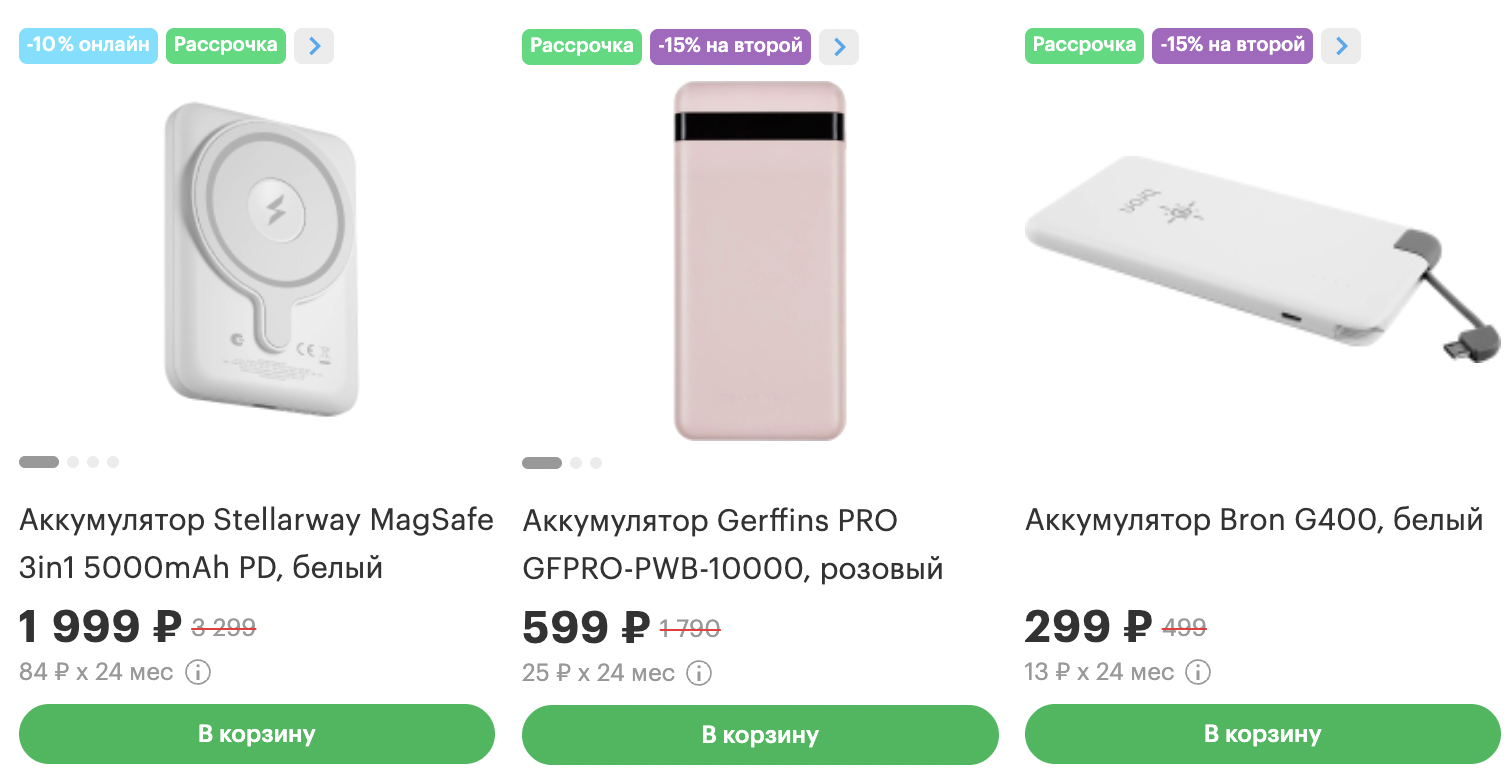Add Bron G400 battery to cart
The image size is (1510, 772).
point(1262,734)
